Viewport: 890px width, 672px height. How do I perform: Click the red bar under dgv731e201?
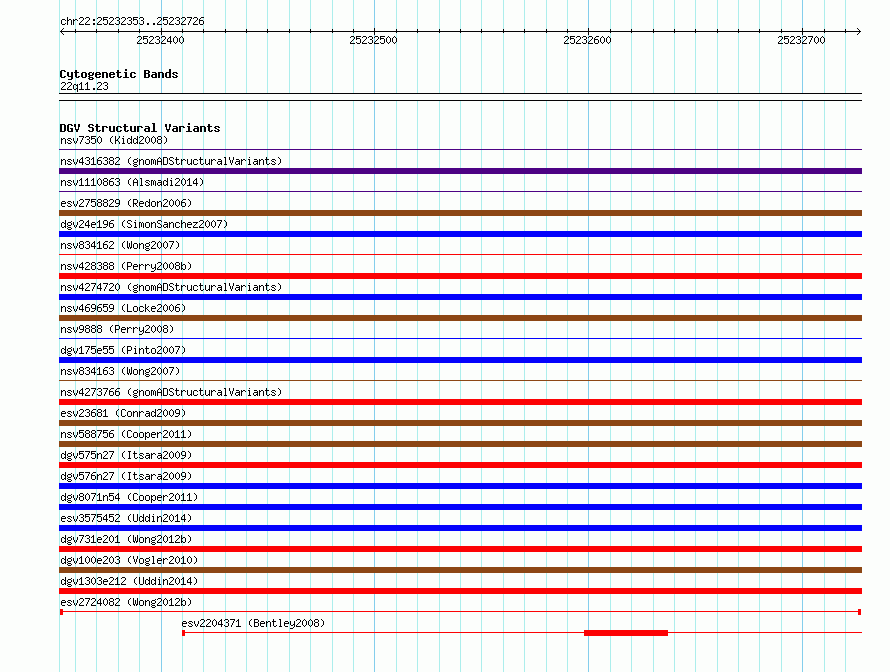[x=460, y=549]
